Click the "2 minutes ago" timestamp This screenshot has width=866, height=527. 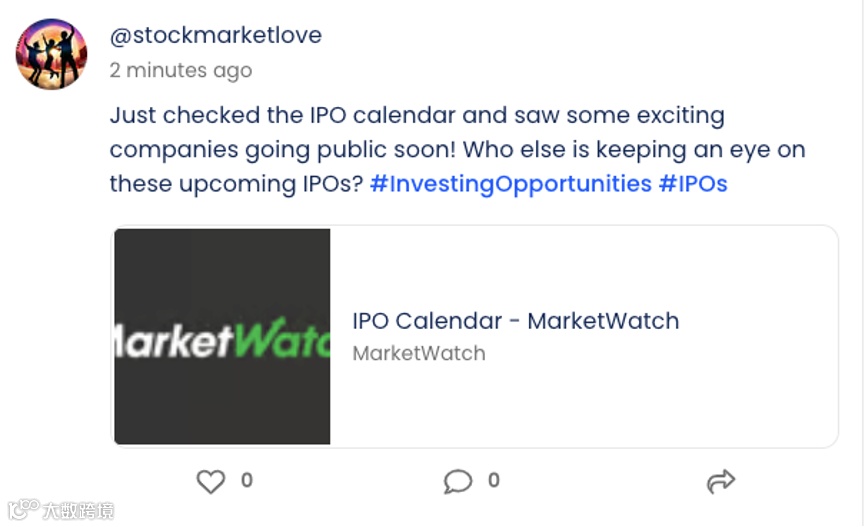point(180,70)
